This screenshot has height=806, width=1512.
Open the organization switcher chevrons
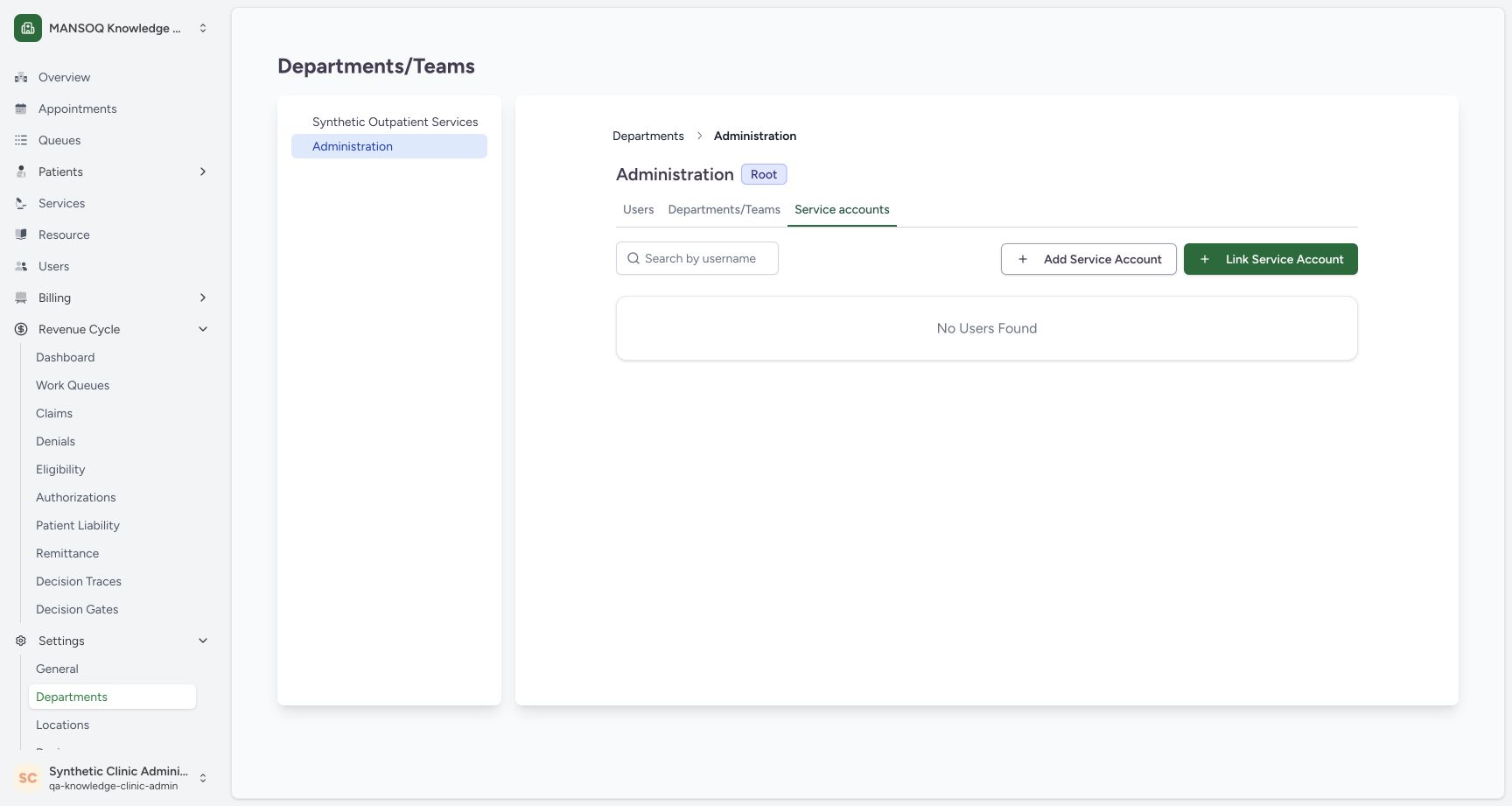click(x=203, y=28)
